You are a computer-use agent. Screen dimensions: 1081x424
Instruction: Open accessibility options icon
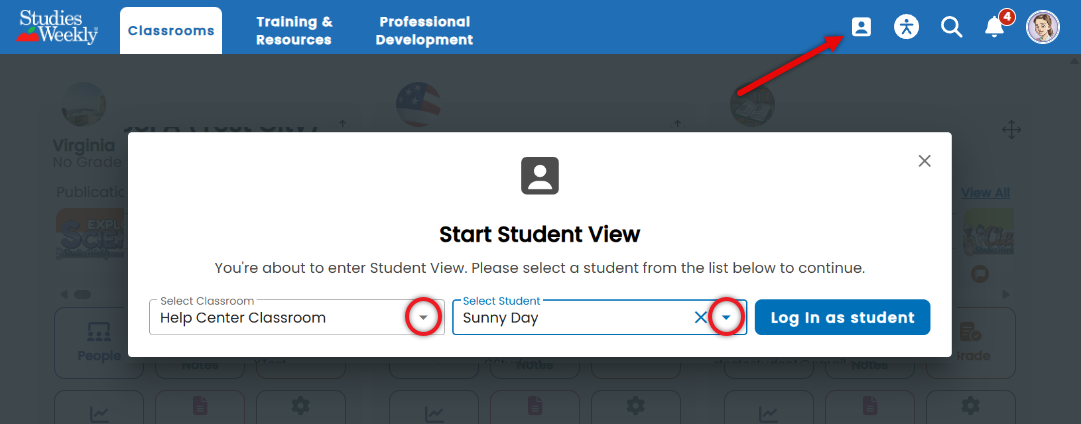point(907,27)
